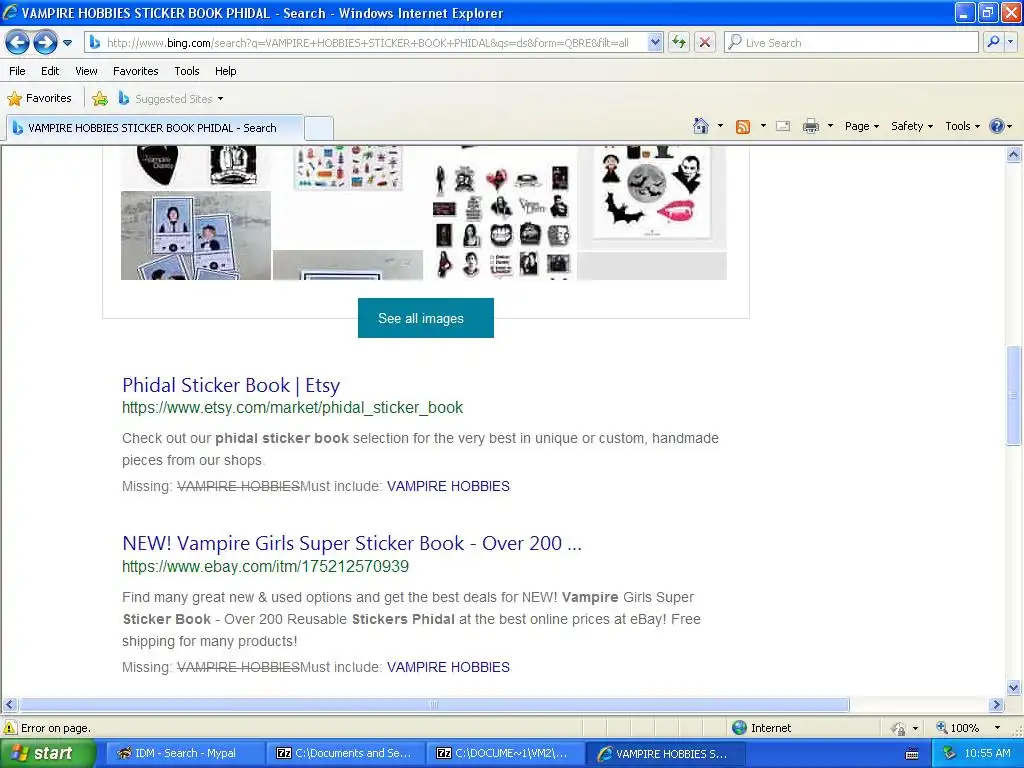Click VAMPIRE HOBBIES link under Etsy result
Image resolution: width=1024 pixels, height=768 pixels.
(x=448, y=487)
